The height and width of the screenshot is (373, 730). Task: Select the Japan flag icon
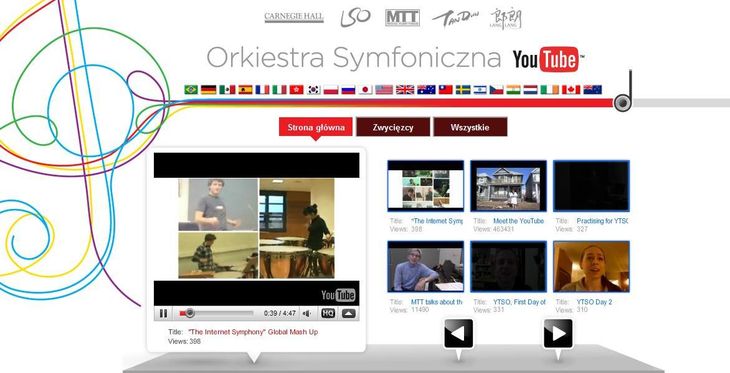[365, 89]
